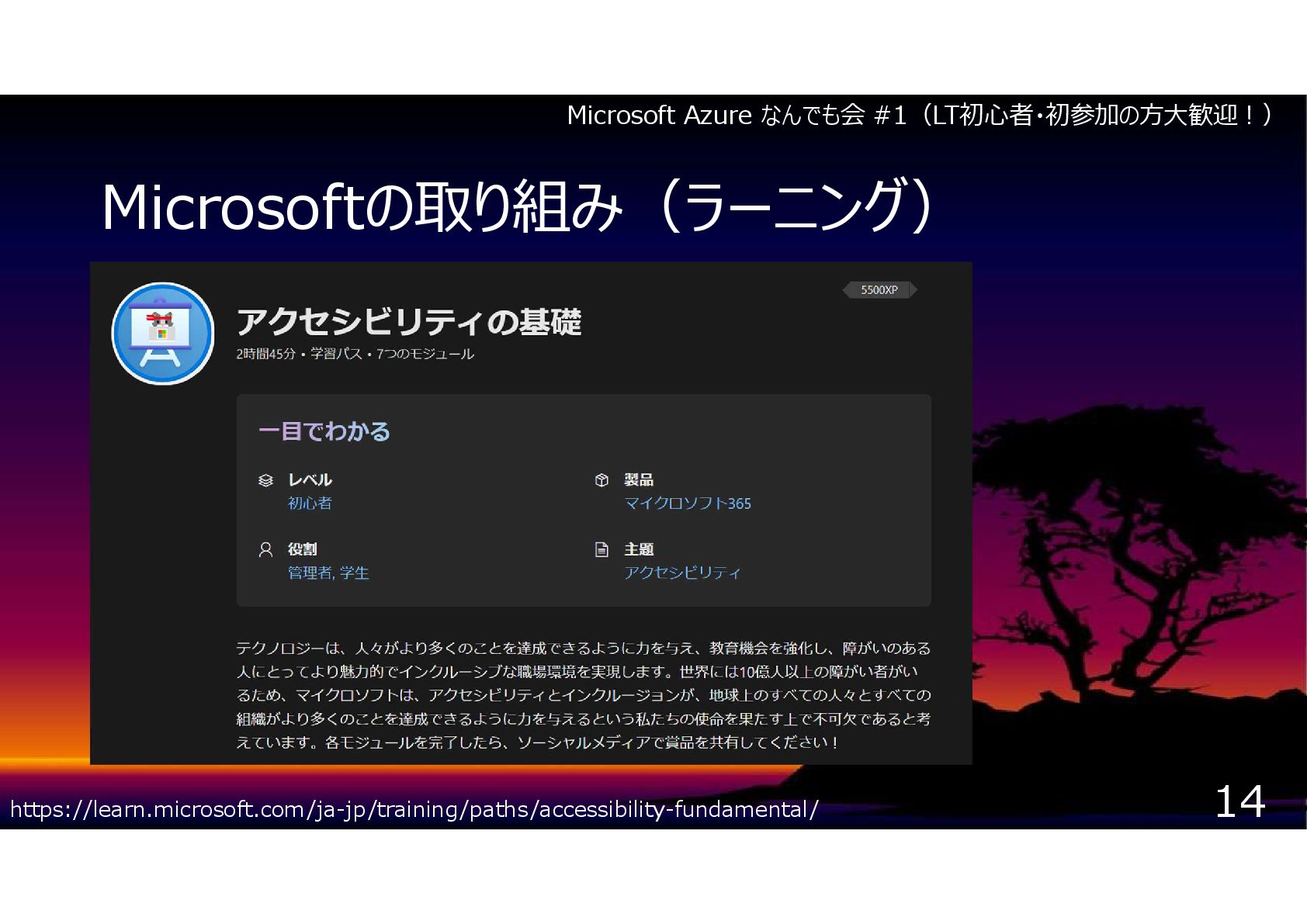
Task: Click the slide number 14
Action: [1240, 801]
